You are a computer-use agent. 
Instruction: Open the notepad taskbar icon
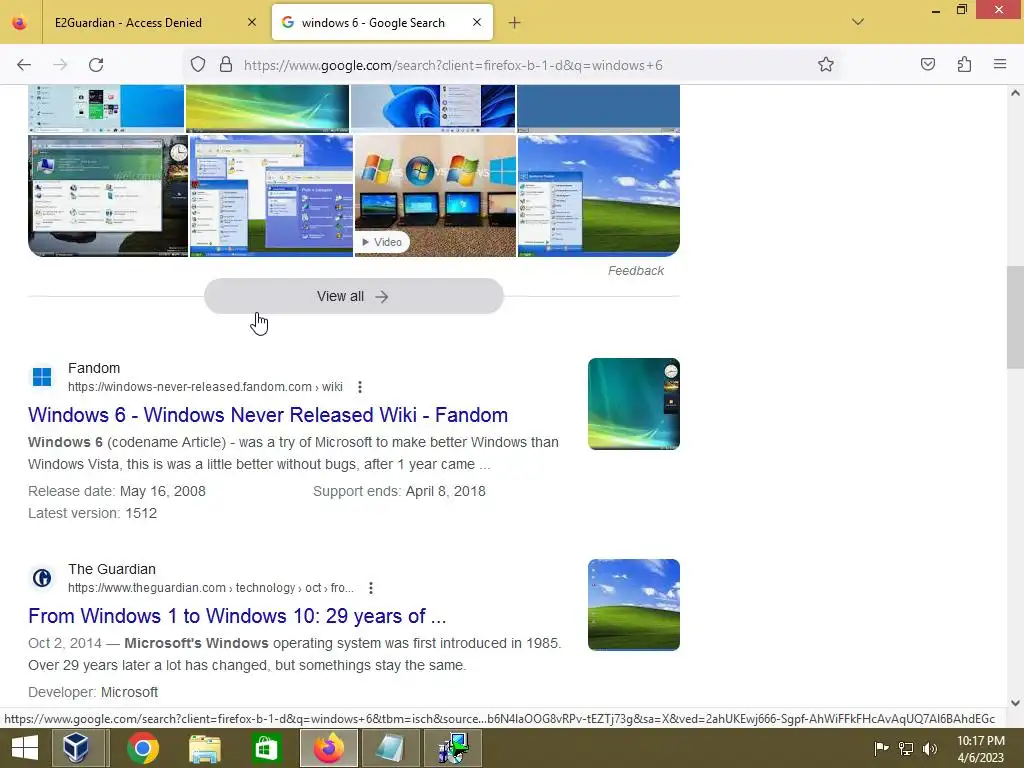click(x=390, y=748)
